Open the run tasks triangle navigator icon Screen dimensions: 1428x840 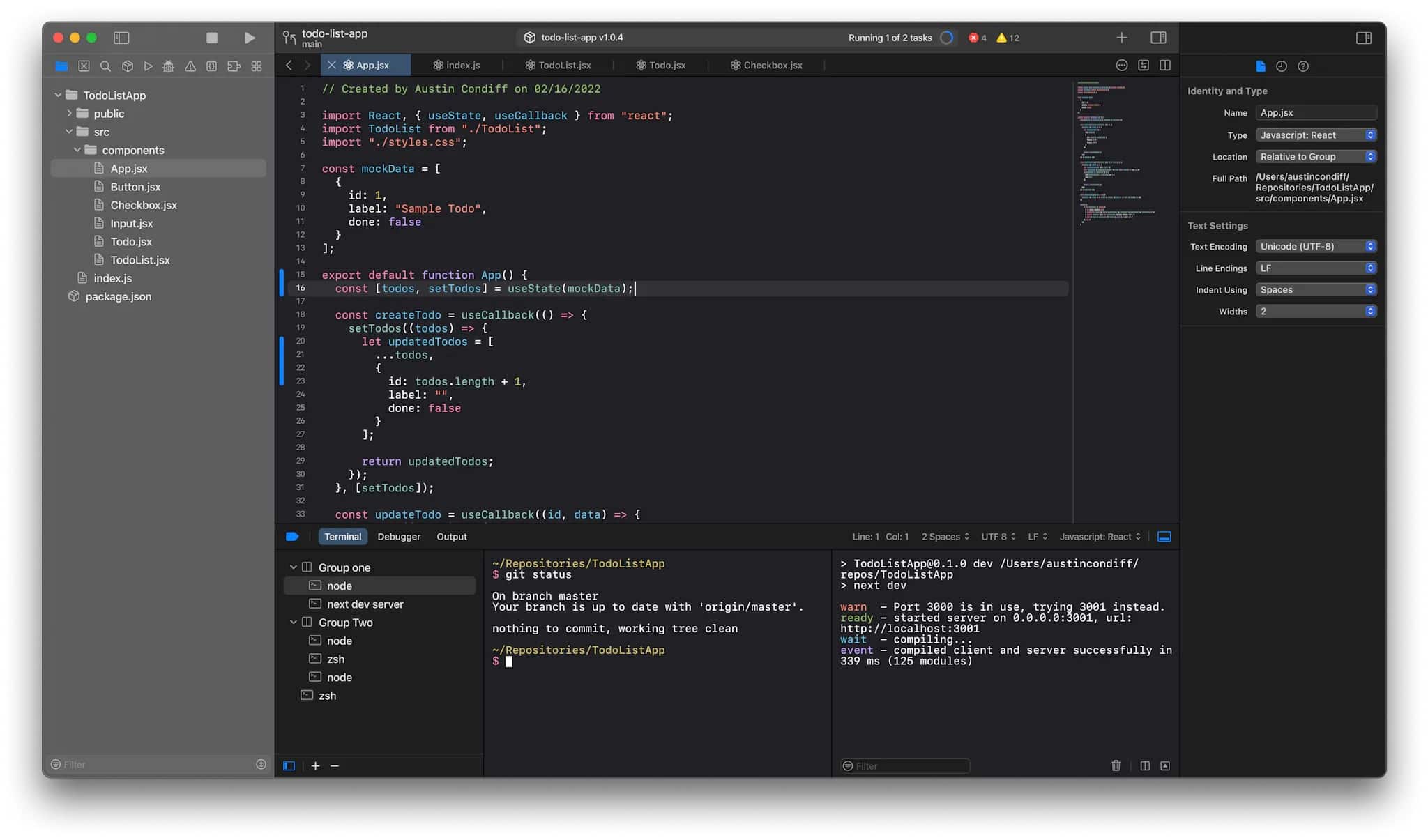[148, 66]
